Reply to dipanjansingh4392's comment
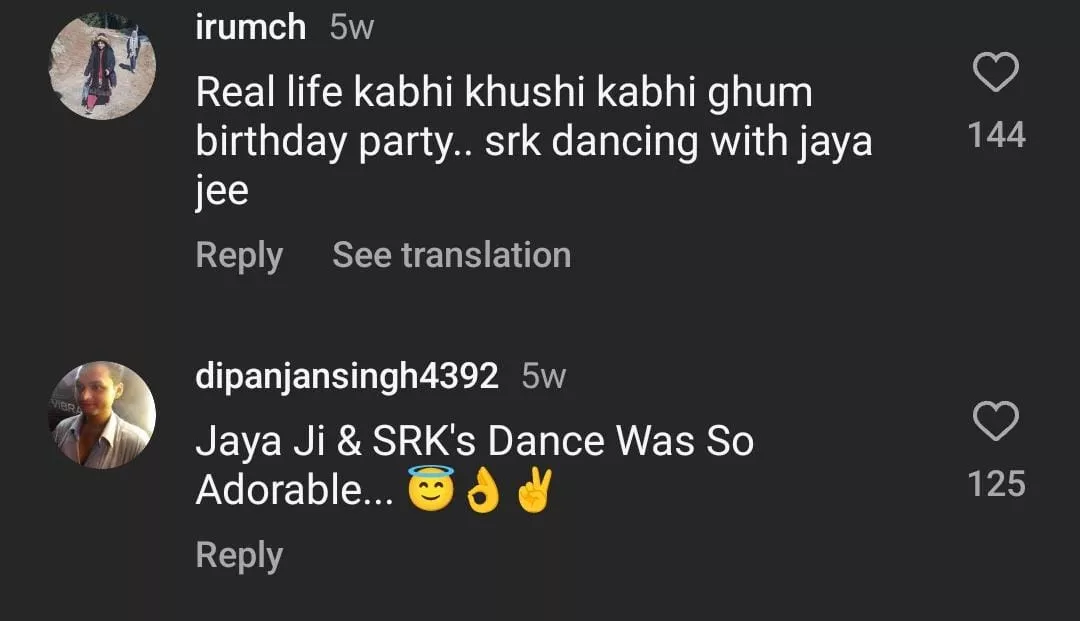1080x621 pixels. point(239,555)
